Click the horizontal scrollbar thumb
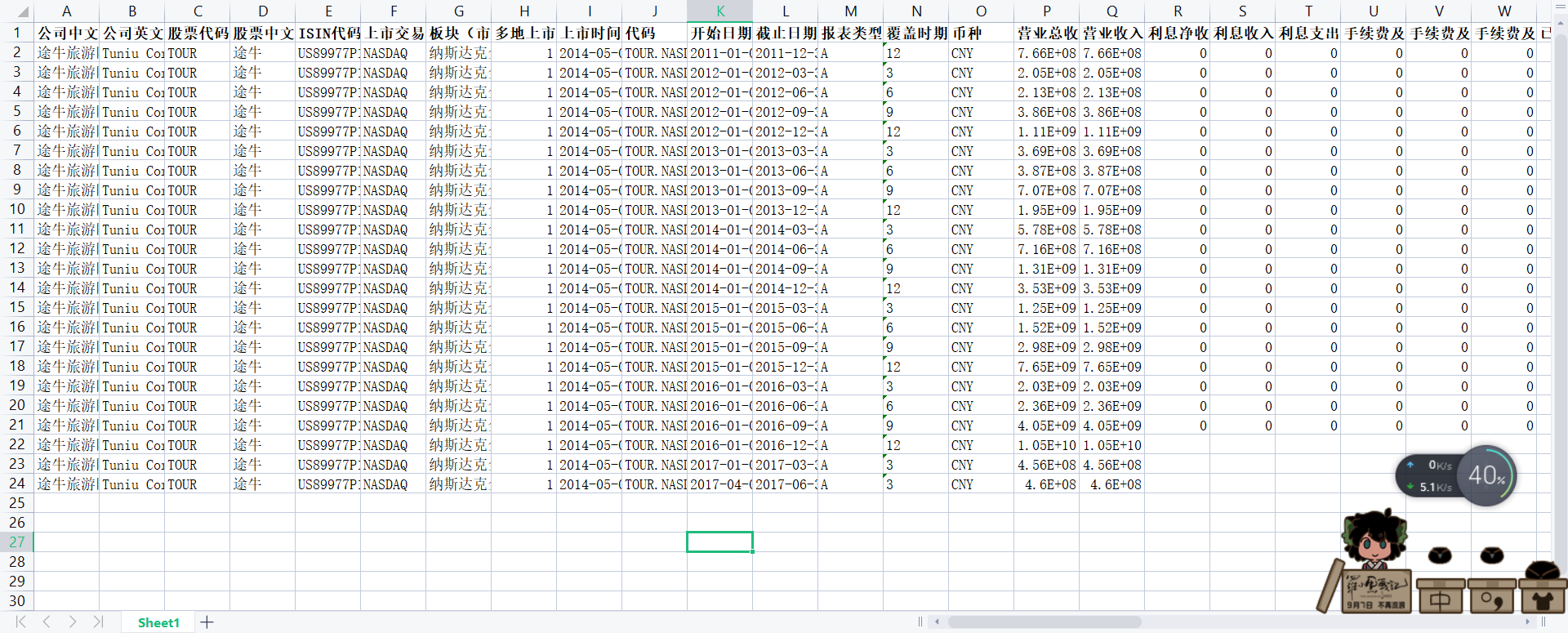 tap(1045, 622)
